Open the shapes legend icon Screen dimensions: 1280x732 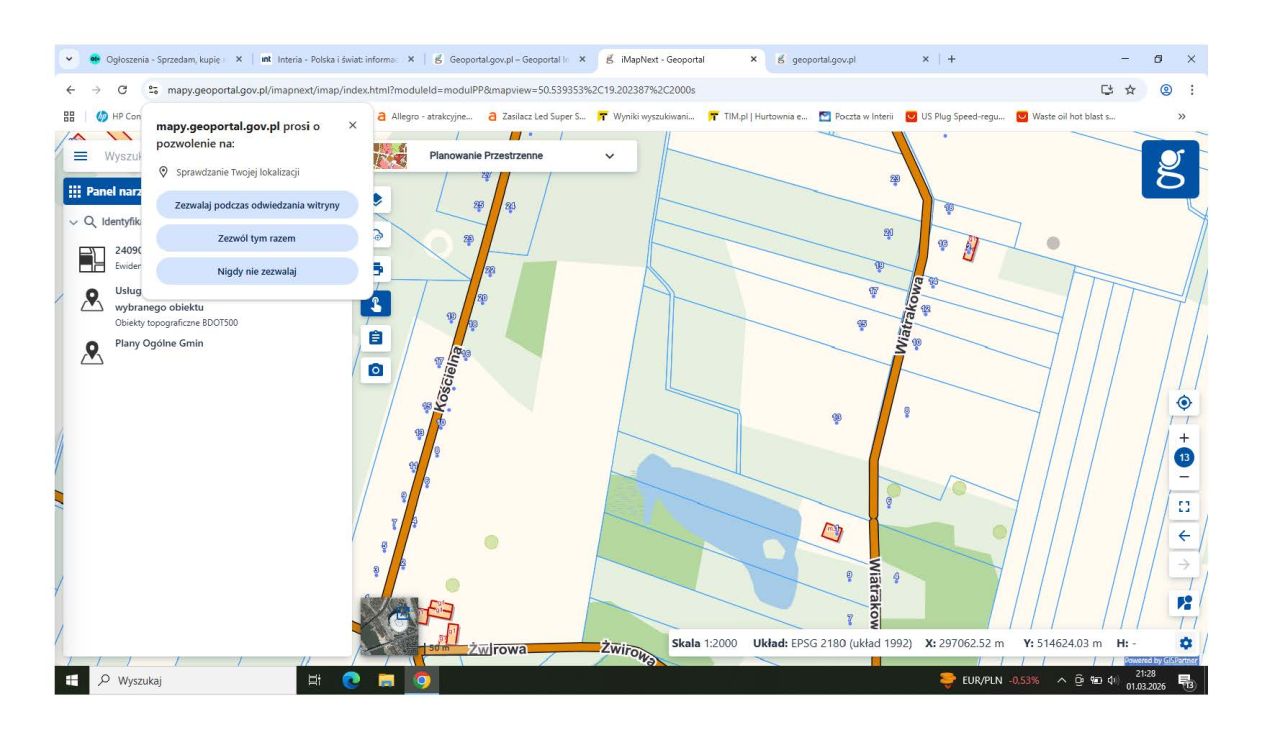coord(1185,602)
